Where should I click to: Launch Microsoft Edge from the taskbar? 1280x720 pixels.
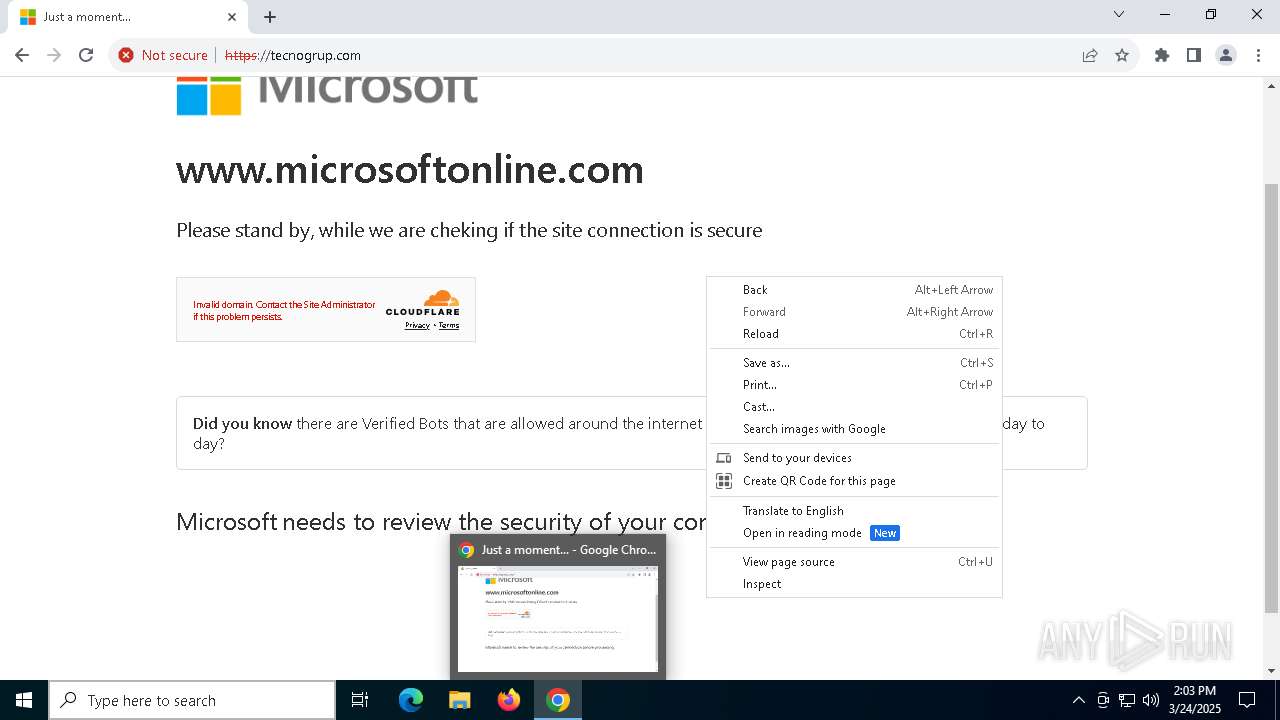pyautogui.click(x=411, y=700)
